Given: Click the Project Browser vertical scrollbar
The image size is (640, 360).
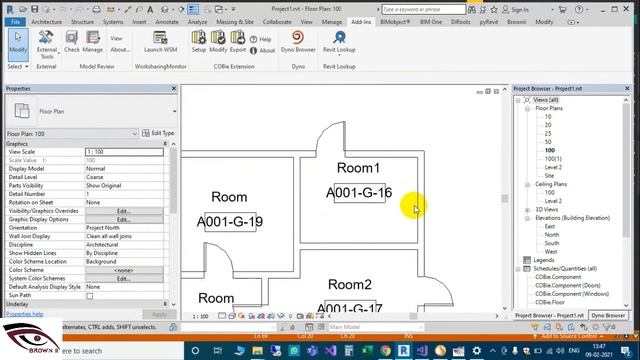Looking at the screenshot, I should [x=626, y=169].
